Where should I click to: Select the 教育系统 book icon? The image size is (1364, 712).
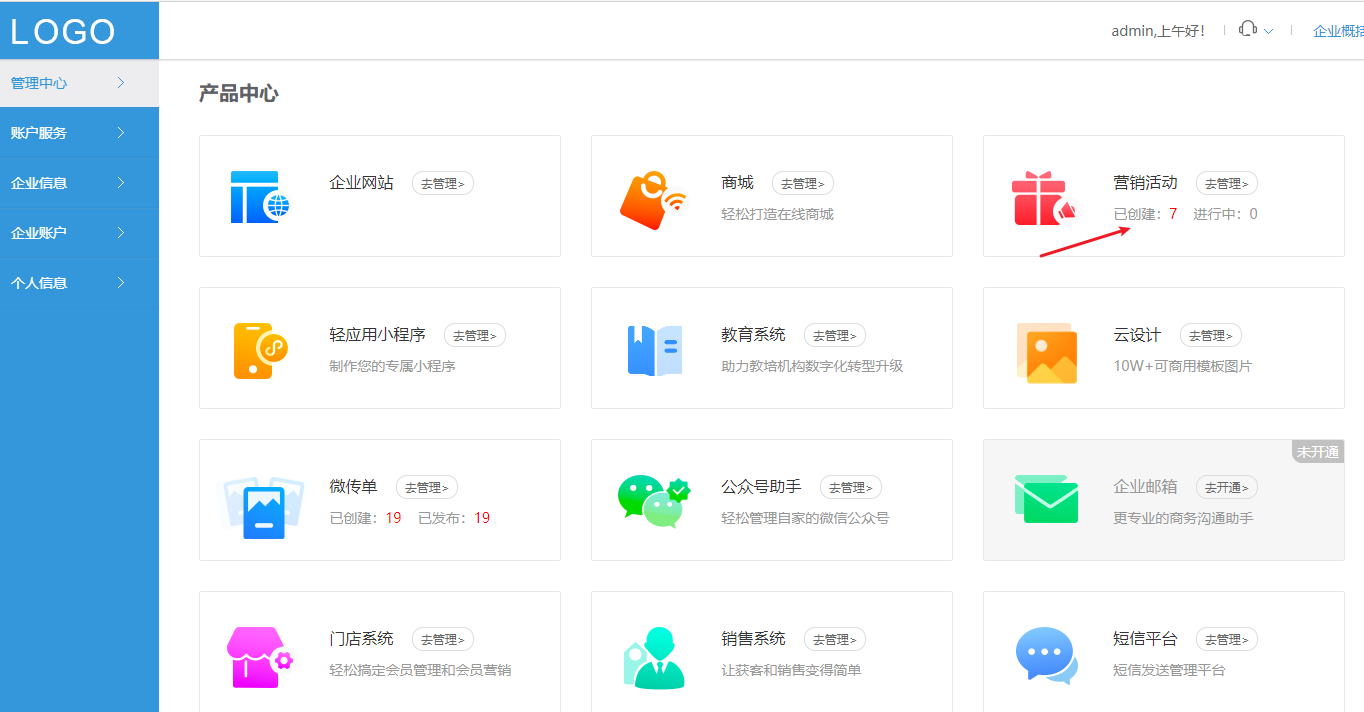655,348
